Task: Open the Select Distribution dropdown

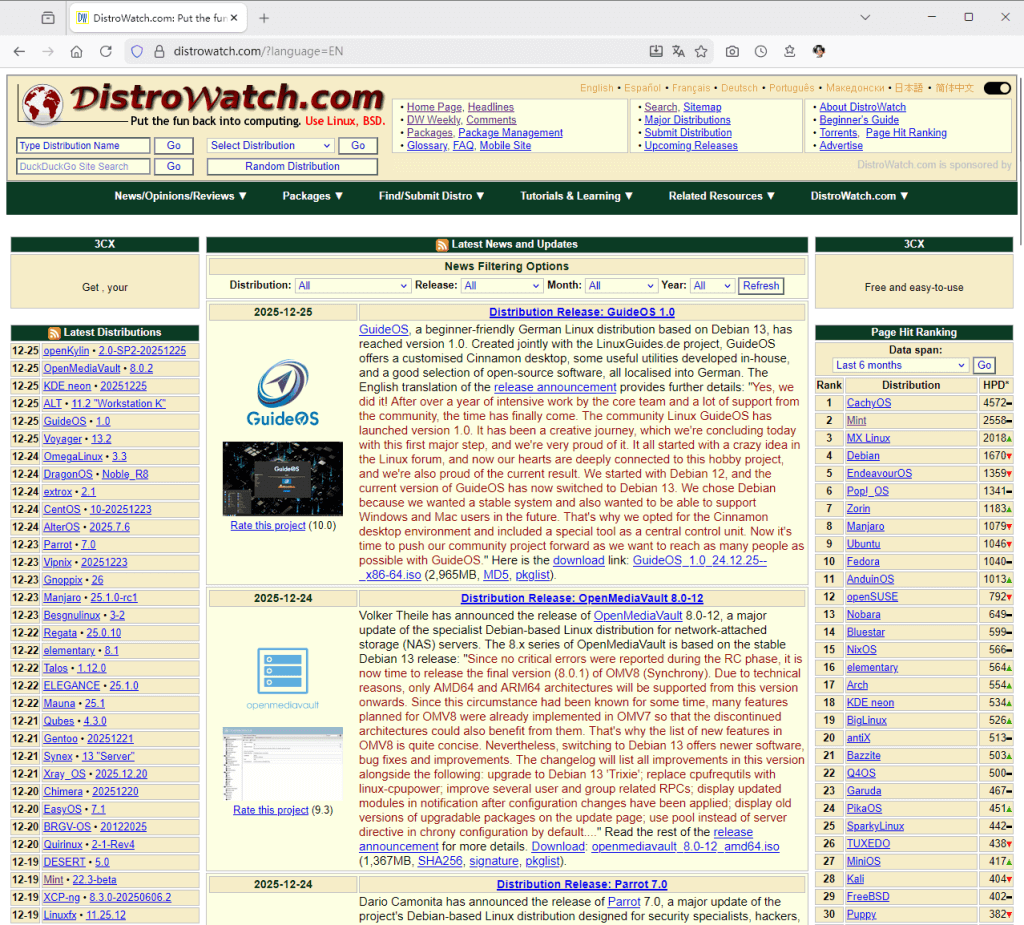Action: 271,146
